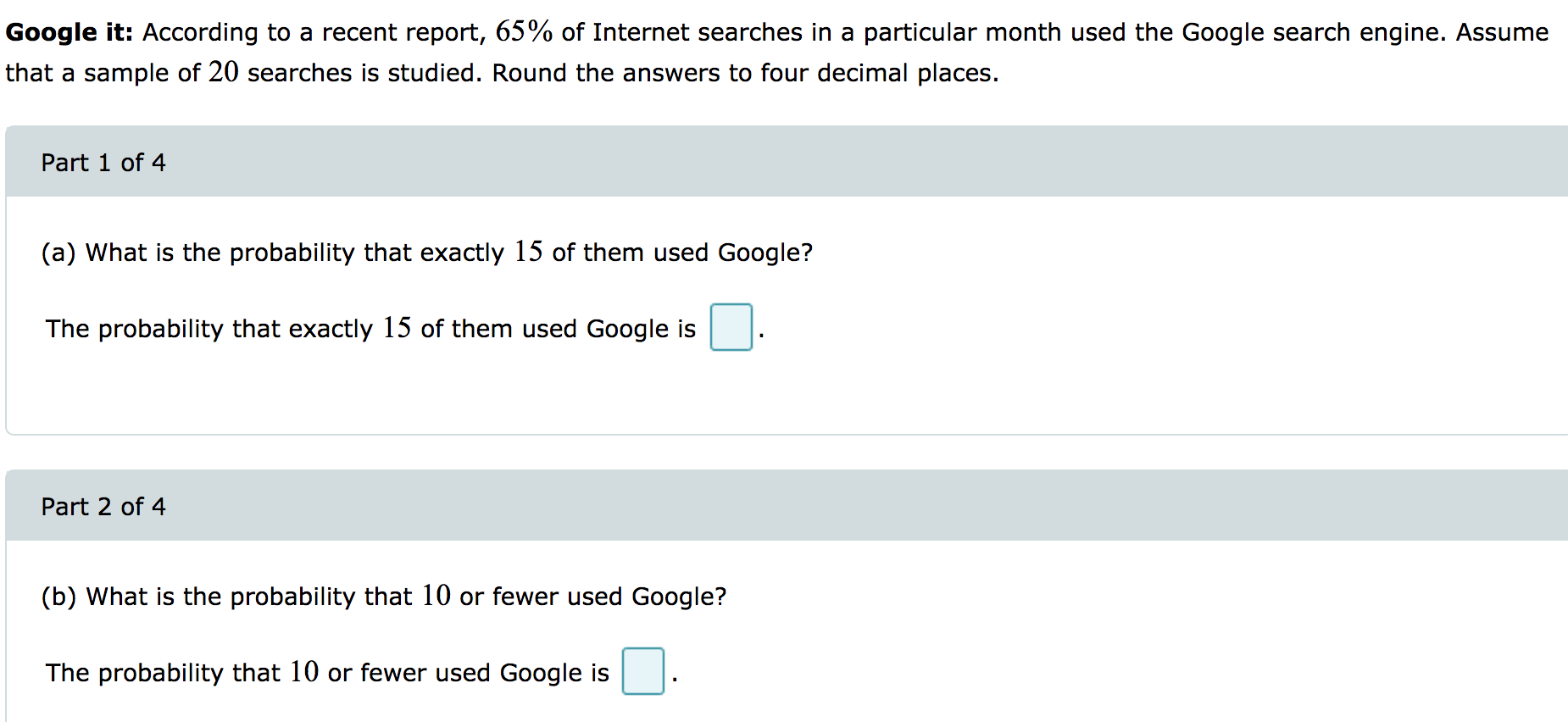Screen dimensions: 1568x722
Task: Click the label Part 2 of 4
Action: [x=103, y=506]
